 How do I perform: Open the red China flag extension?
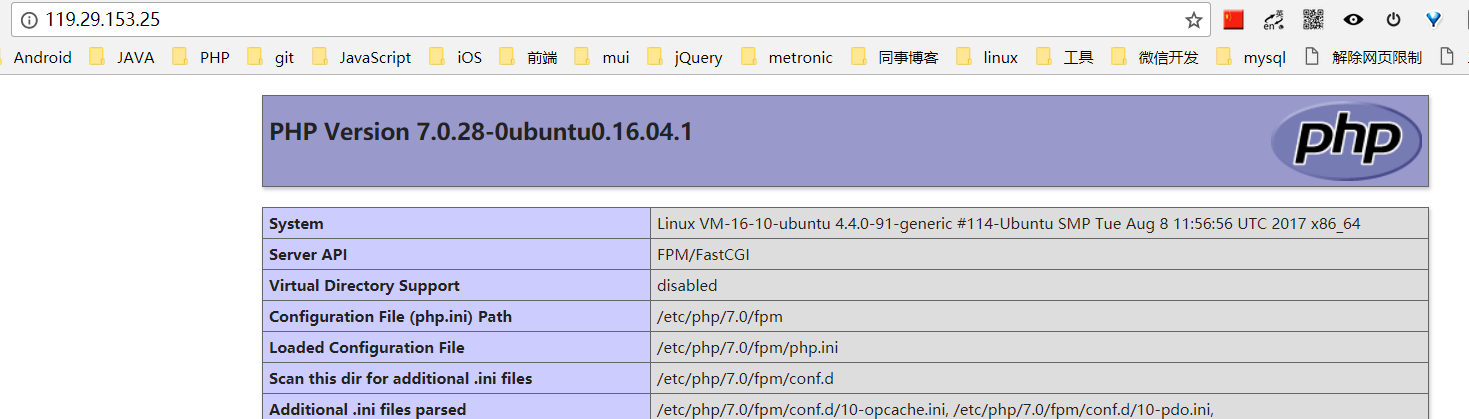pyautogui.click(x=1234, y=19)
